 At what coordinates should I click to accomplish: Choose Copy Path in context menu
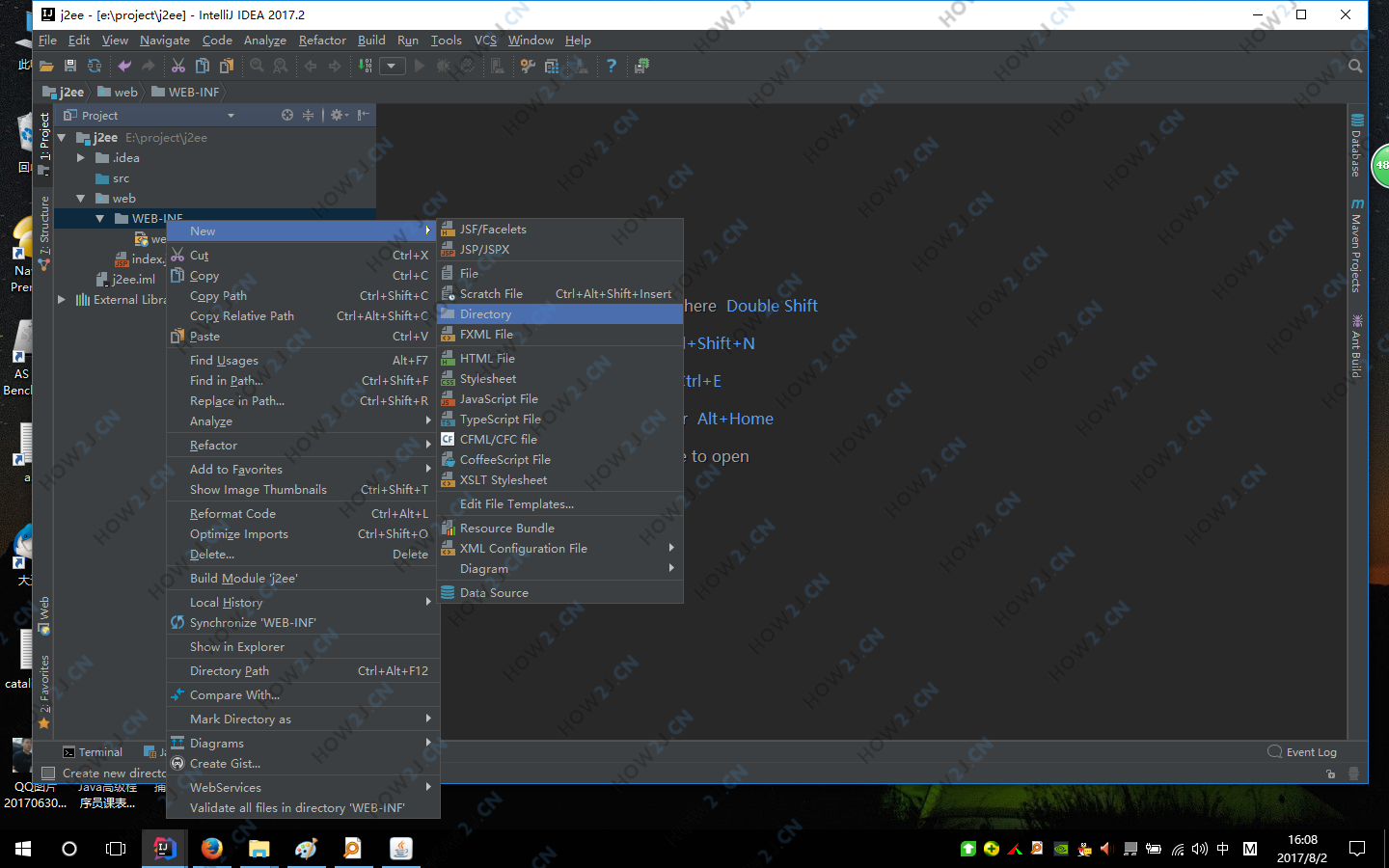303,296
